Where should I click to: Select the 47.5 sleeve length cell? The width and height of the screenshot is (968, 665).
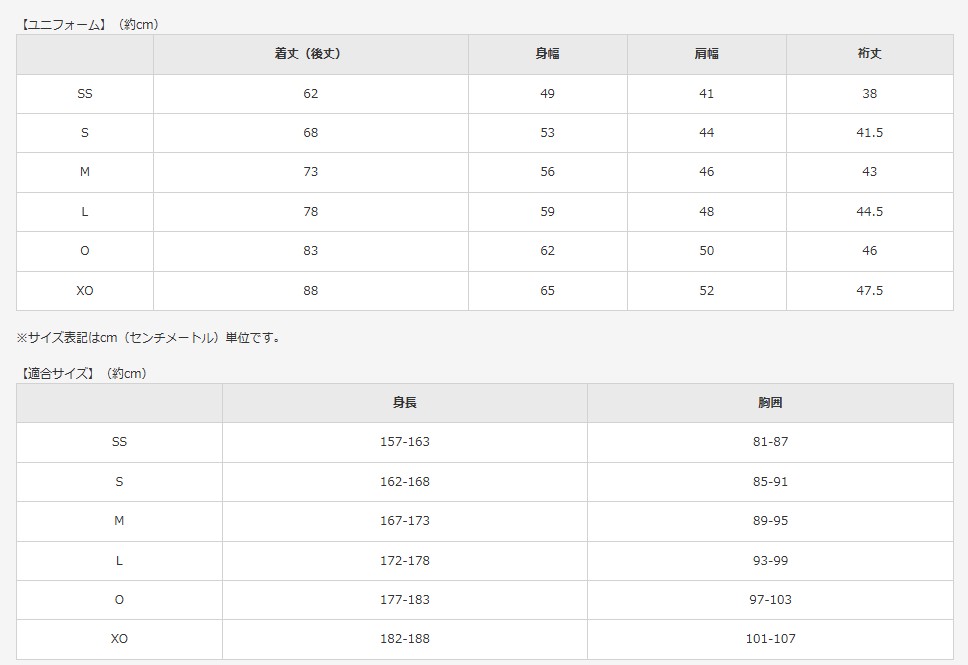tap(869, 291)
